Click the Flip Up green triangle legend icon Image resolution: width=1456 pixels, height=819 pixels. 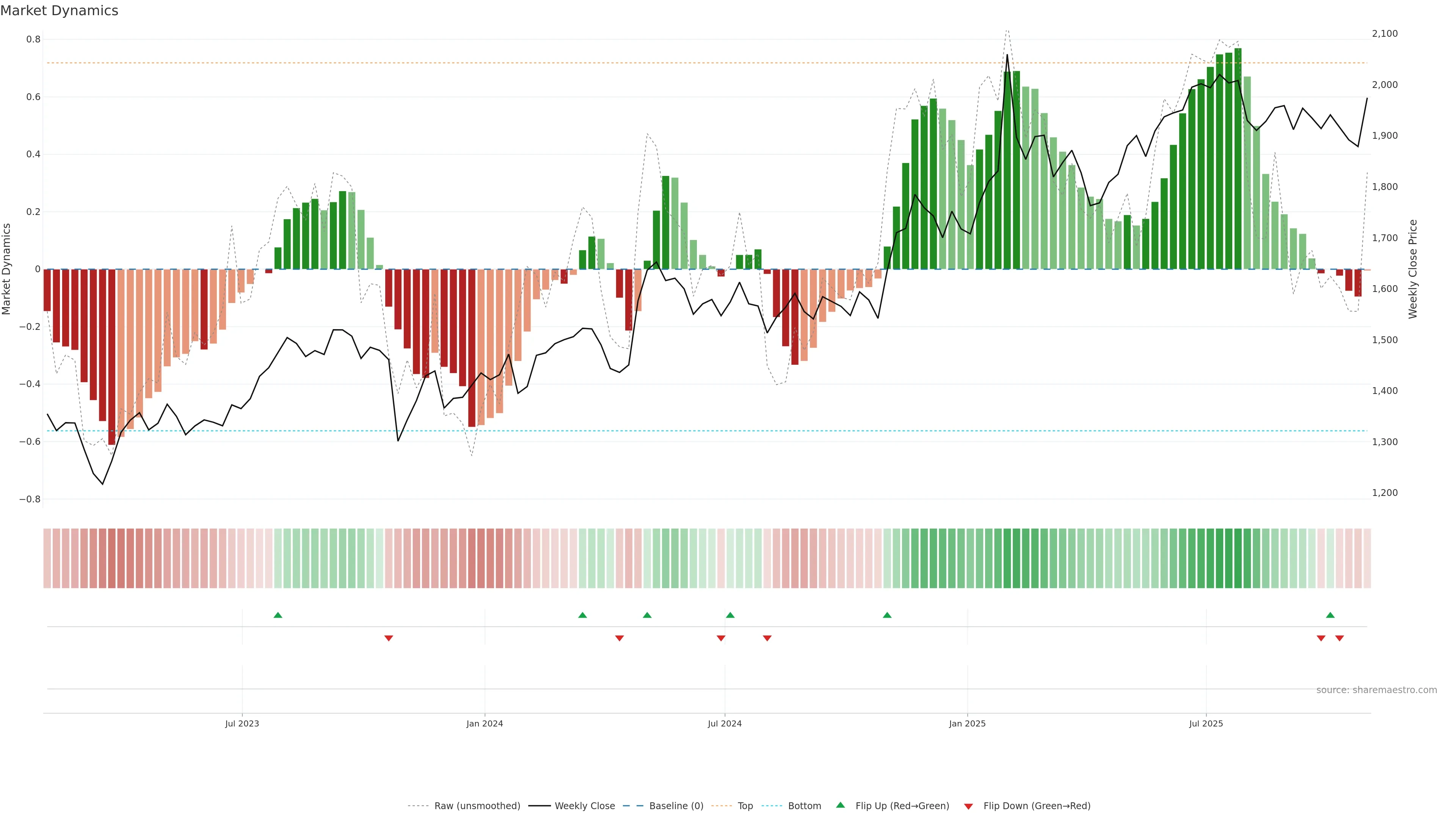click(840, 805)
